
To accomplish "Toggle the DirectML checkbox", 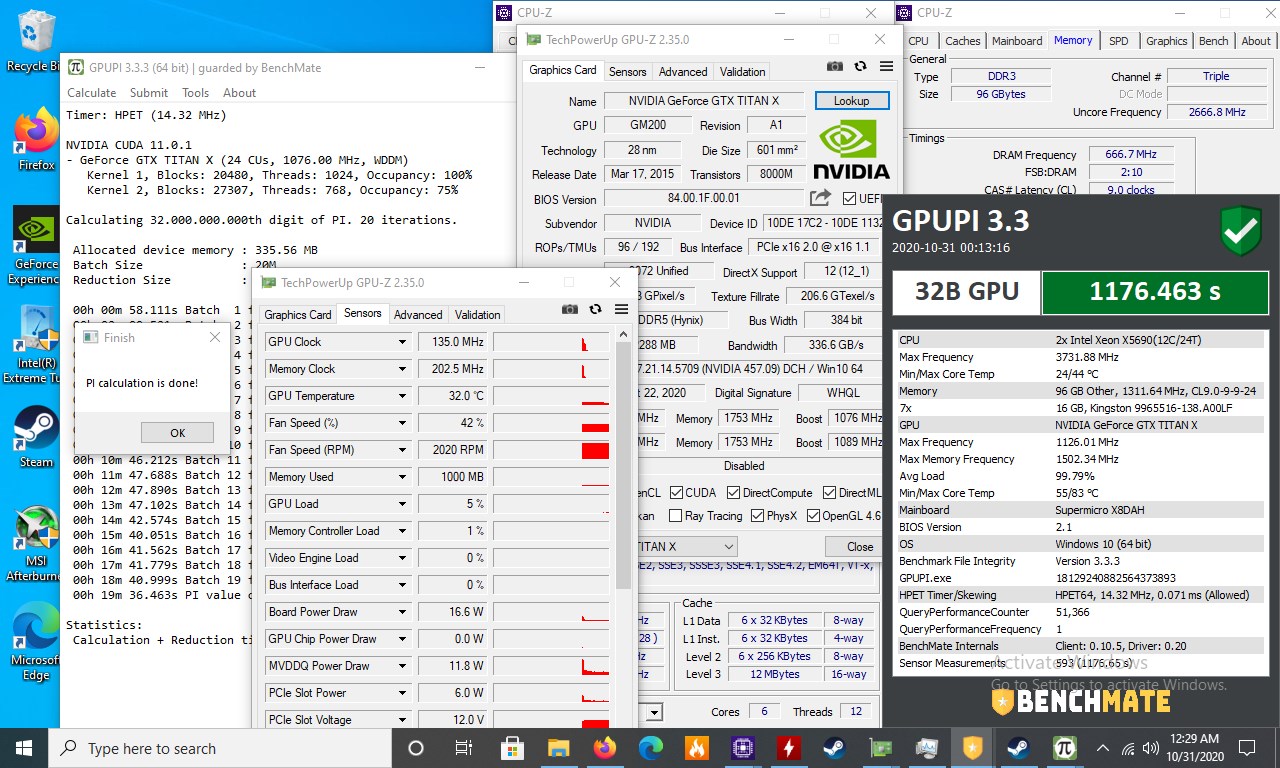I will (830, 492).
